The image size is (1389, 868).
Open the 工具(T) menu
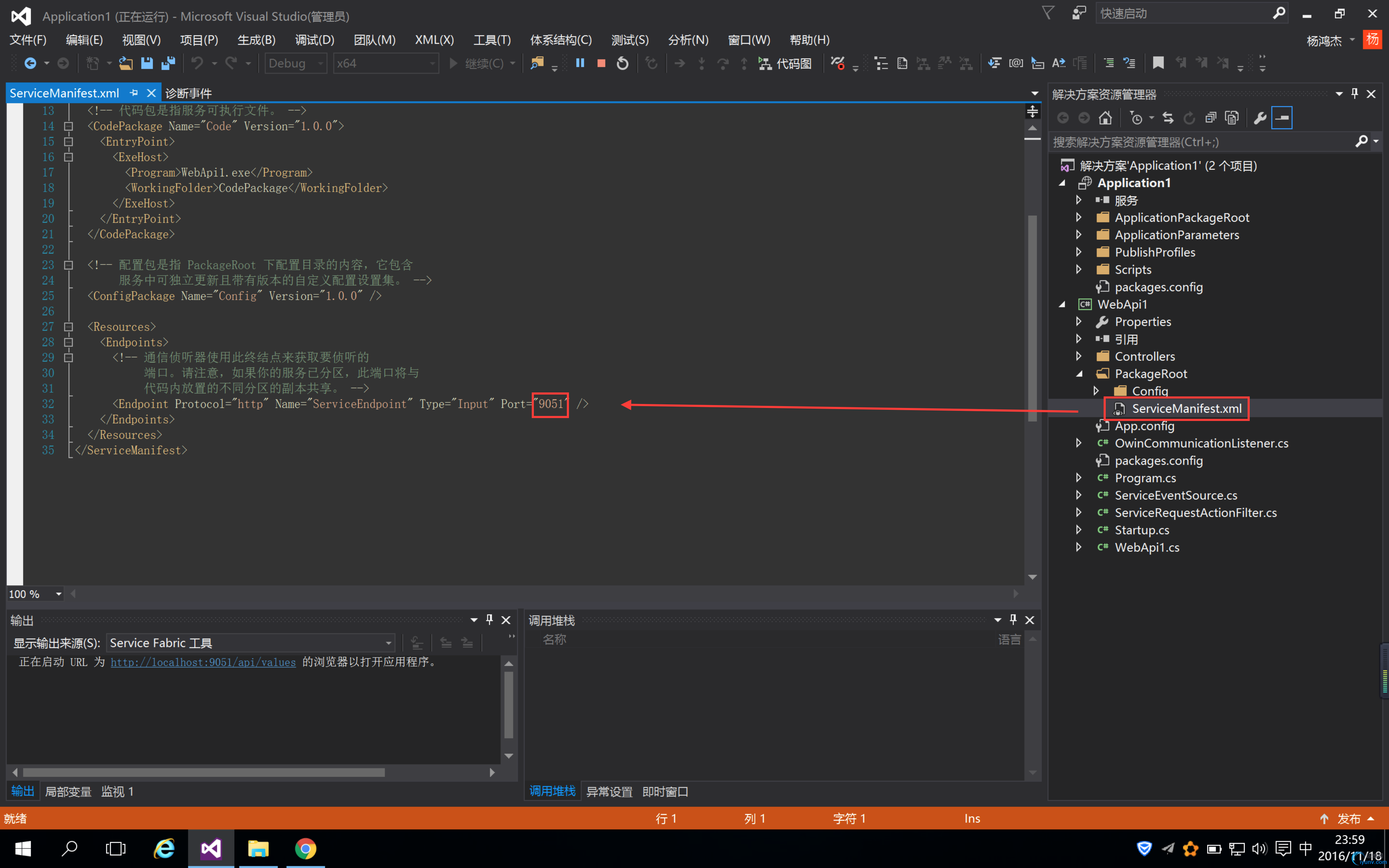492,40
